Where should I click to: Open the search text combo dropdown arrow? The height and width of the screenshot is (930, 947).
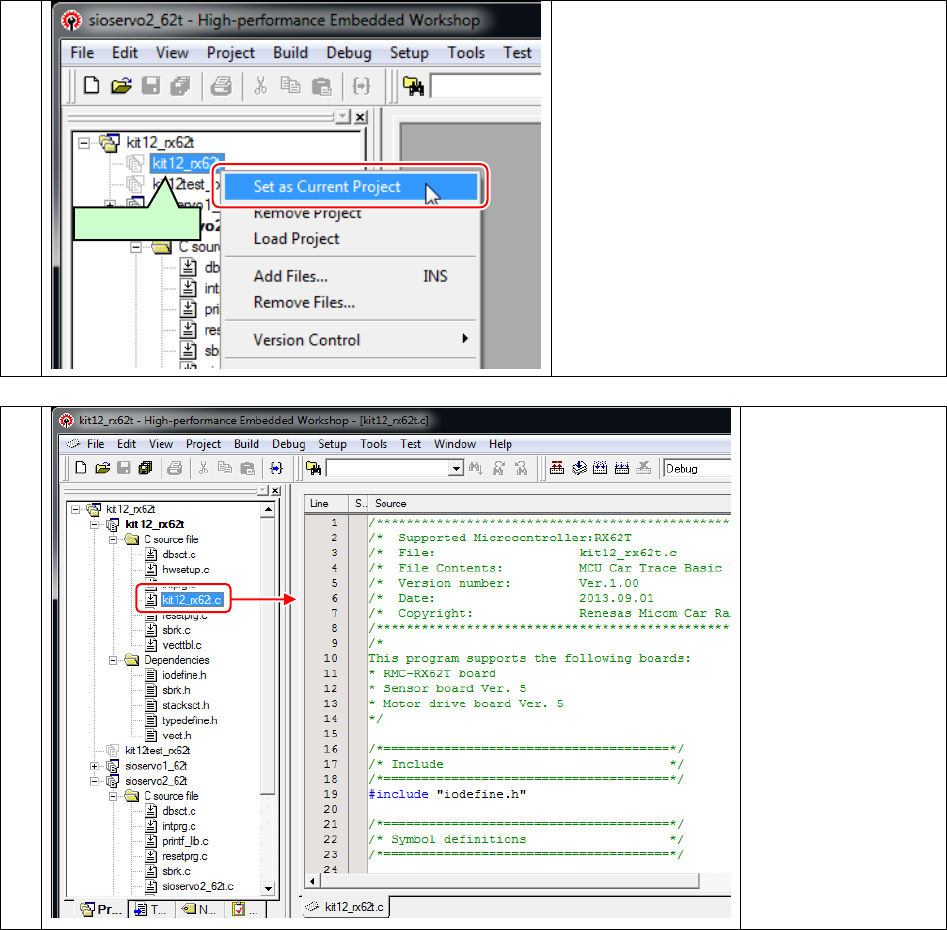point(456,468)
